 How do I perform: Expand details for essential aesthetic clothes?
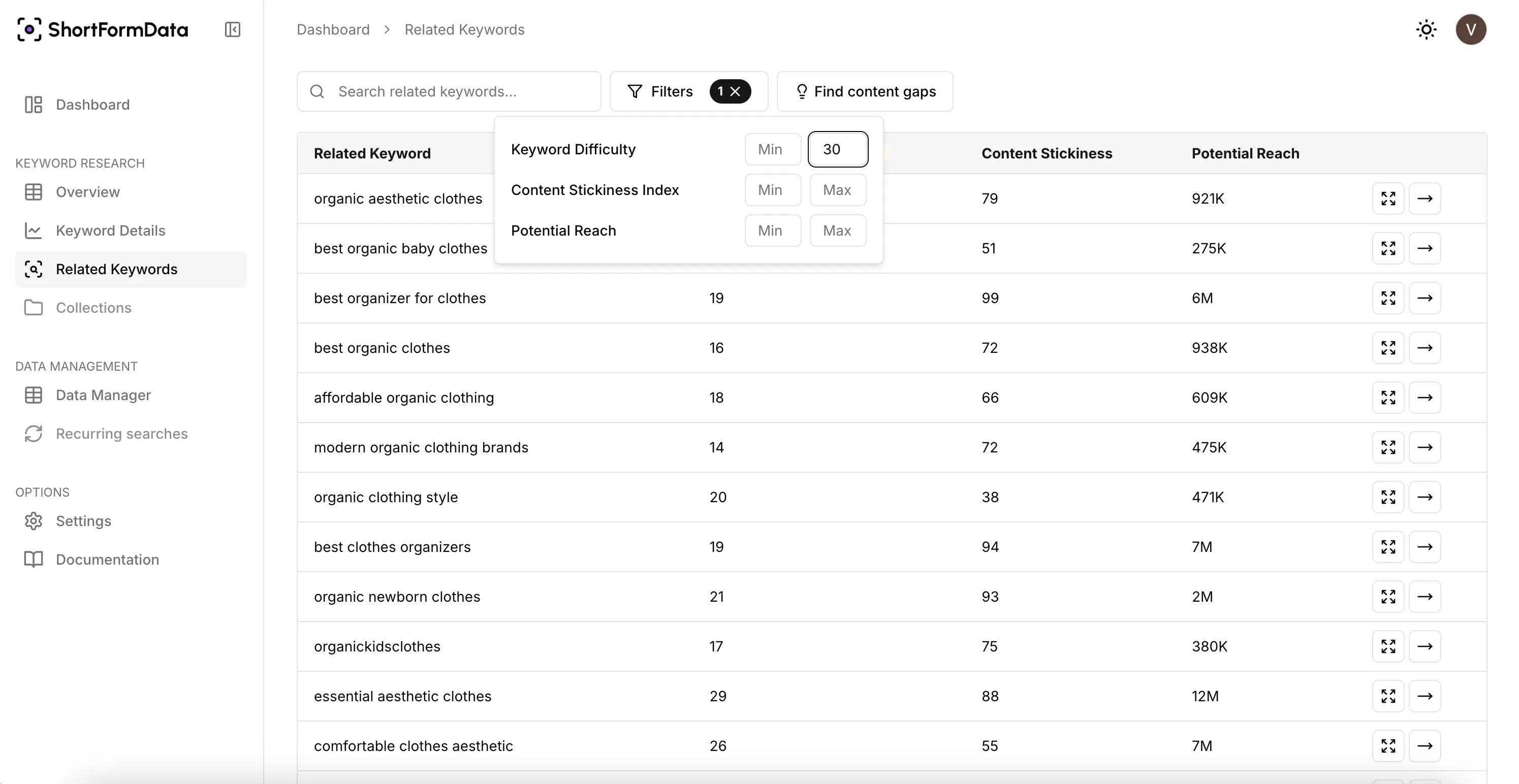(1388, 696)
